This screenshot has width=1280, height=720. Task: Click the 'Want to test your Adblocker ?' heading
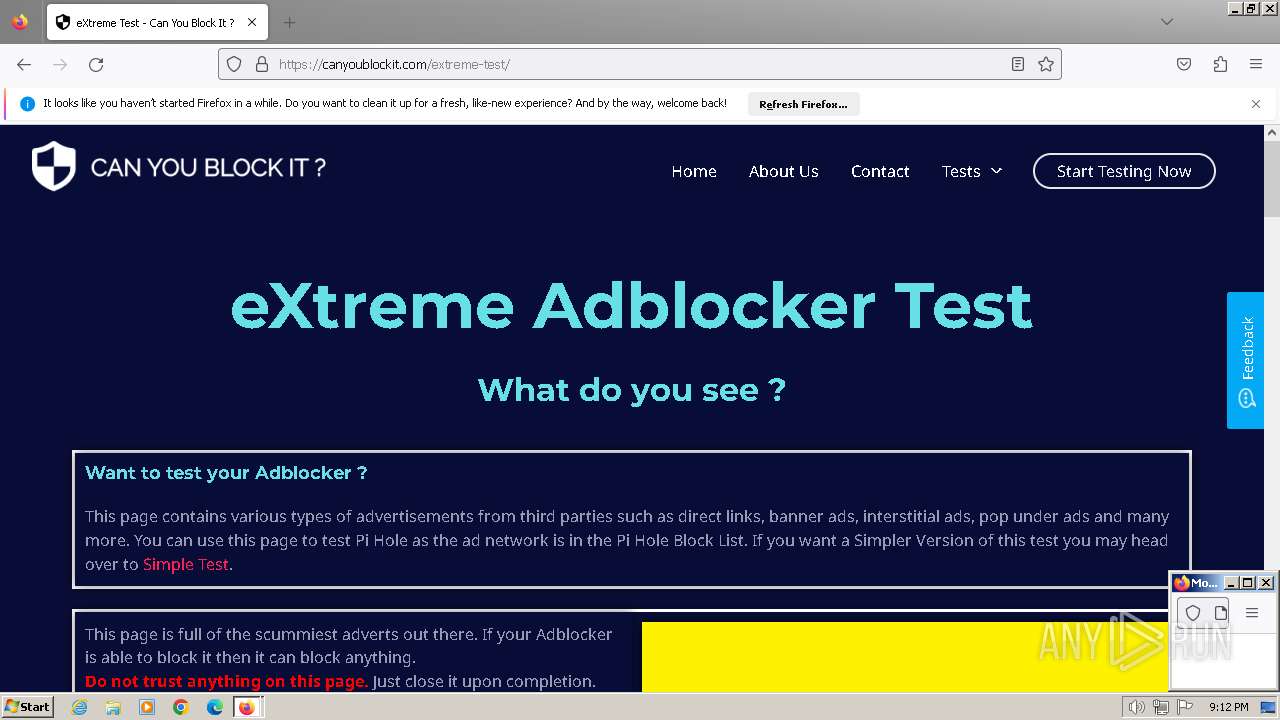[x=226, y=472]
